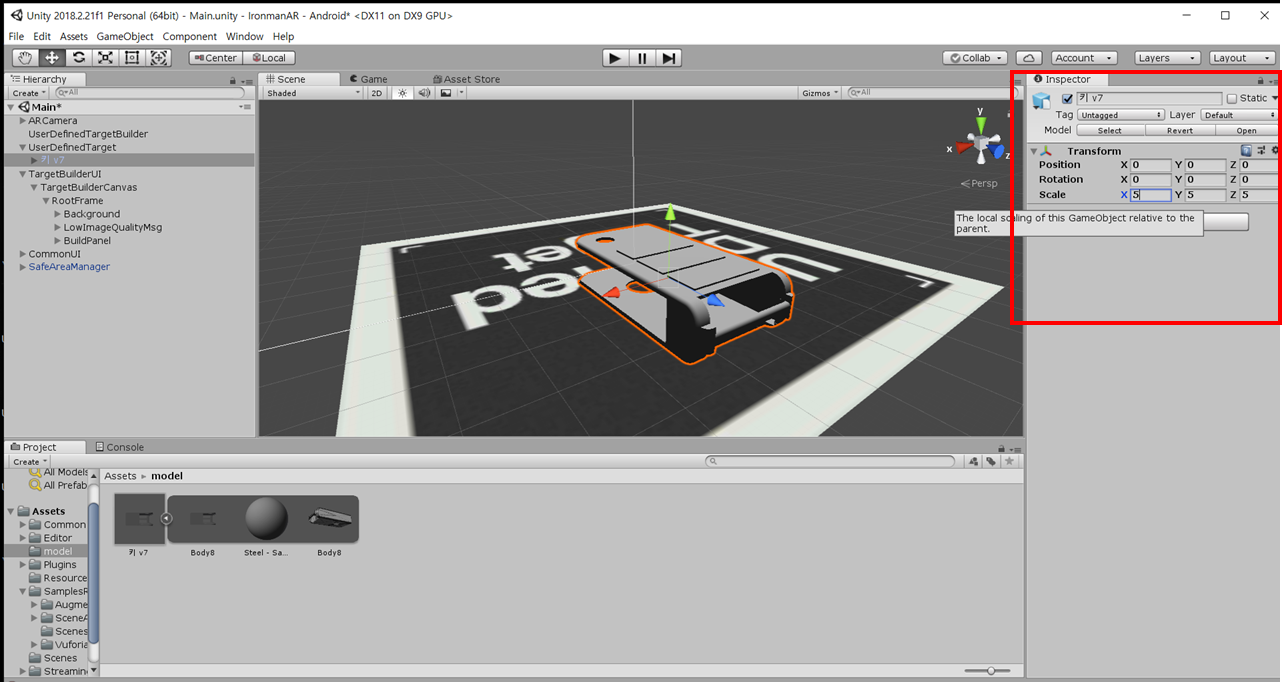Click the GameObject cube icon in Inspector
Image resolution: width=1282 pixels, height=682 pixels.
1042,100
